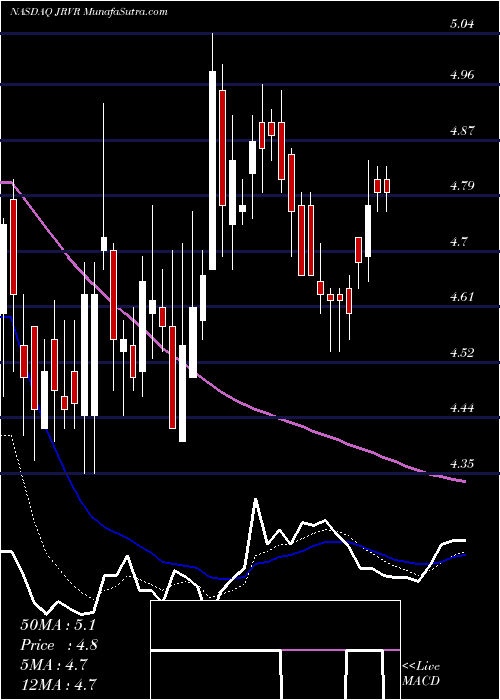This screenshot has height=700, width=500.
Task: Click the <<Live MACD label
Action: 421,674
